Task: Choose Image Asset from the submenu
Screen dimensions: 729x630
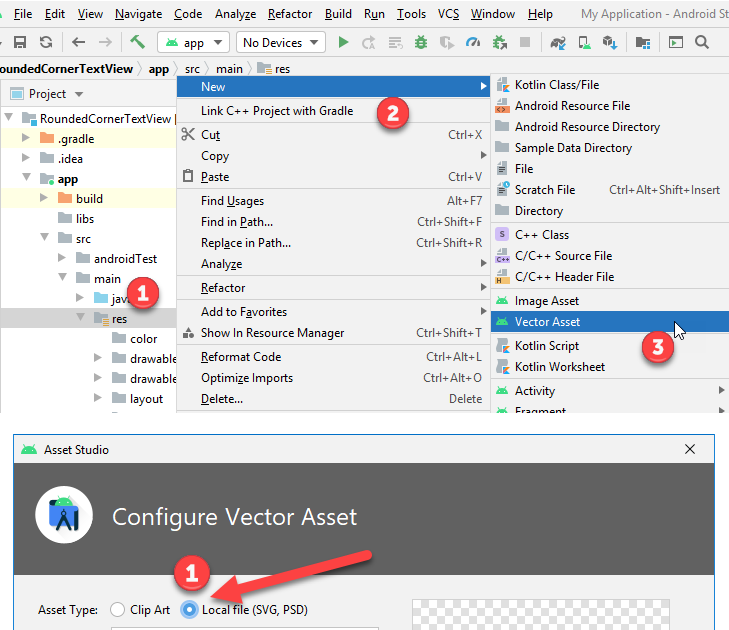Action: pyautogui.click(x=610, y=301)
